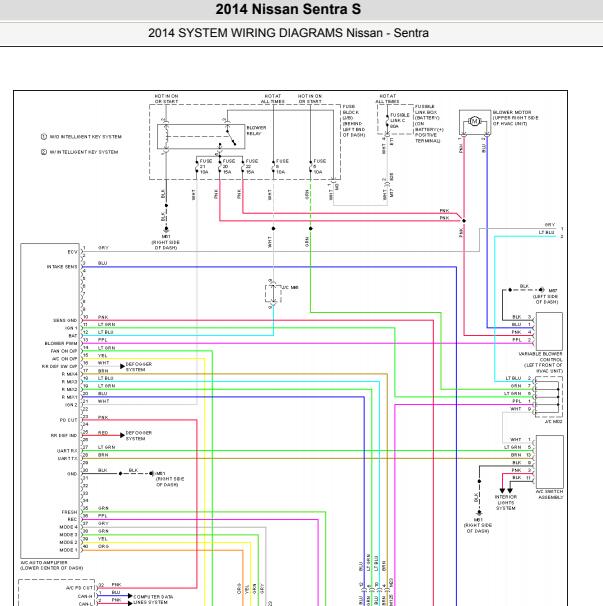The width and height of the screenshot is (603, 606).
Task: Click the '2014 SYSTEM WIRING DIAGRAMS Nissan - Sentra' subtitle
Action: (x=288, y=33)
